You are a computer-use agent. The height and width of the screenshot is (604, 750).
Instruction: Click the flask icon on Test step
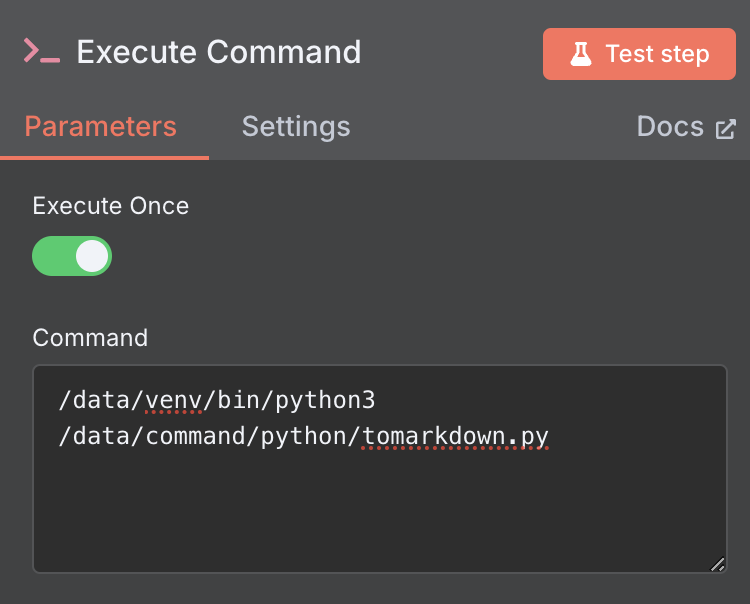pos(581,54)
